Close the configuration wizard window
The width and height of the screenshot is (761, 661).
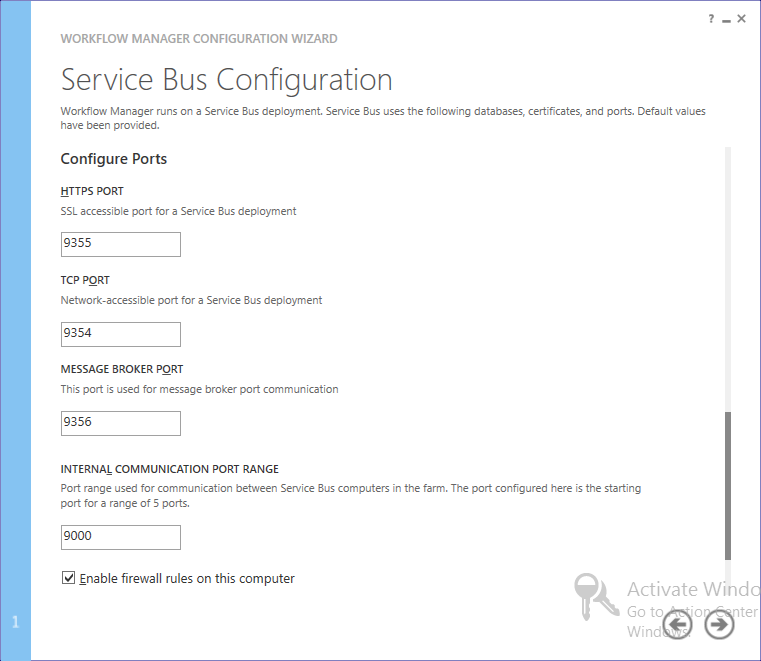[x=741, y=18]
